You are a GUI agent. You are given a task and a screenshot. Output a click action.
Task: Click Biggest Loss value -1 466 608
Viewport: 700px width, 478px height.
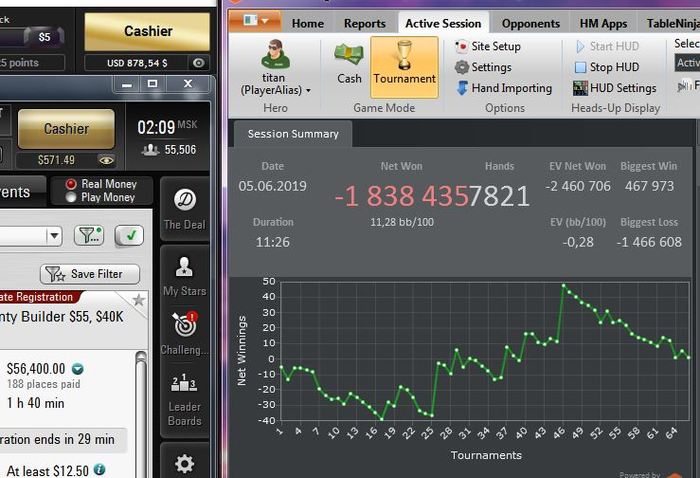pyautogui.click(x=649, y=242)
